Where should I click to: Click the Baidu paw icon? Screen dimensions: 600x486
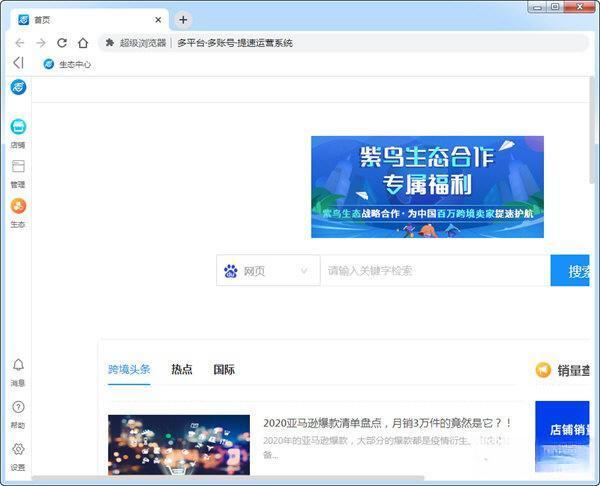(231, 271)
